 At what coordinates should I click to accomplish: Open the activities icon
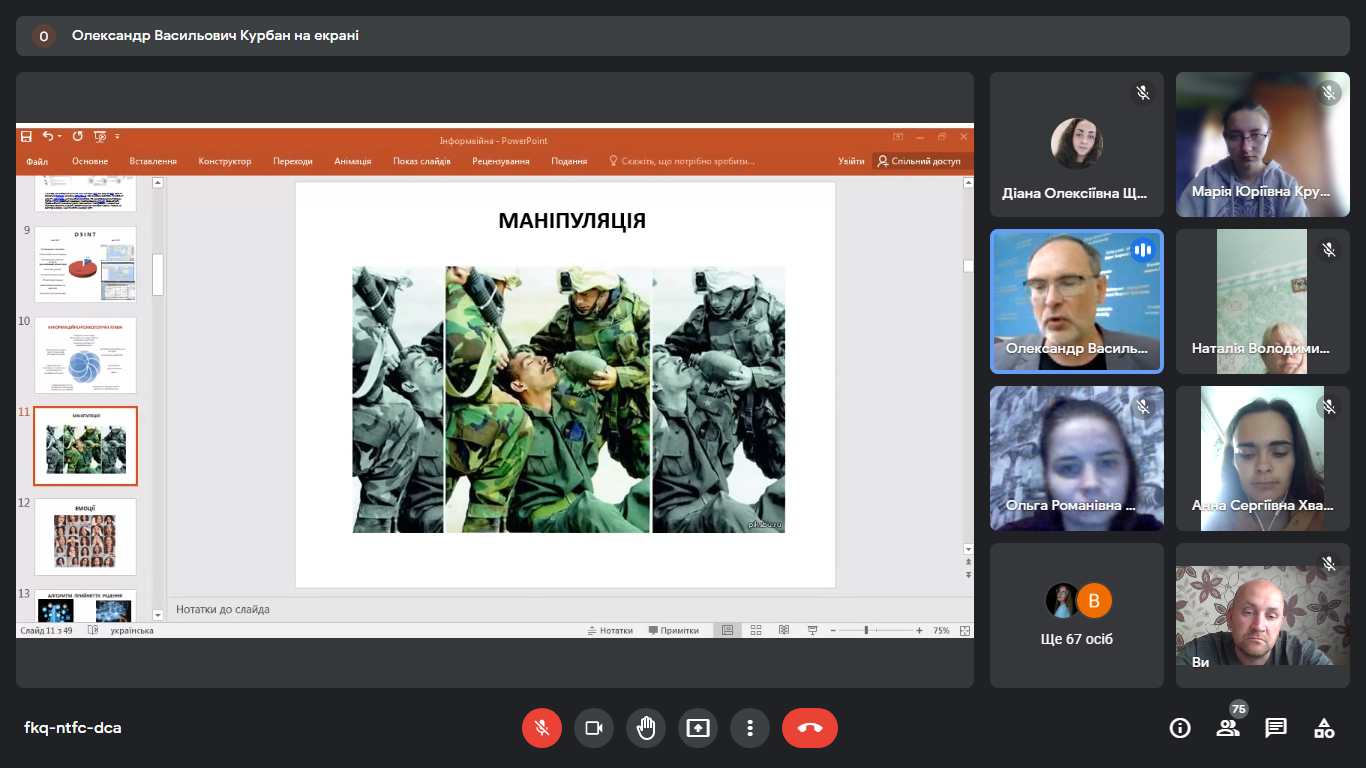[x=1324, y=728]
